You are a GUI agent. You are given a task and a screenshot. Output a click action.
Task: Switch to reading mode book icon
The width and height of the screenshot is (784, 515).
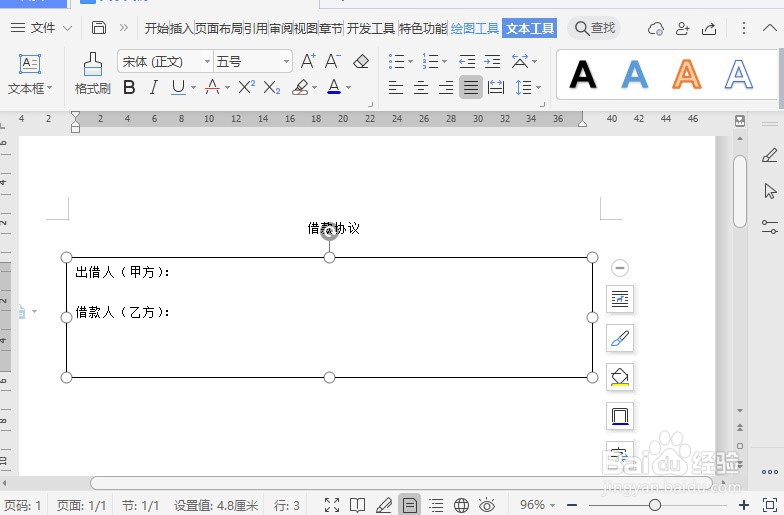[358, 505]
